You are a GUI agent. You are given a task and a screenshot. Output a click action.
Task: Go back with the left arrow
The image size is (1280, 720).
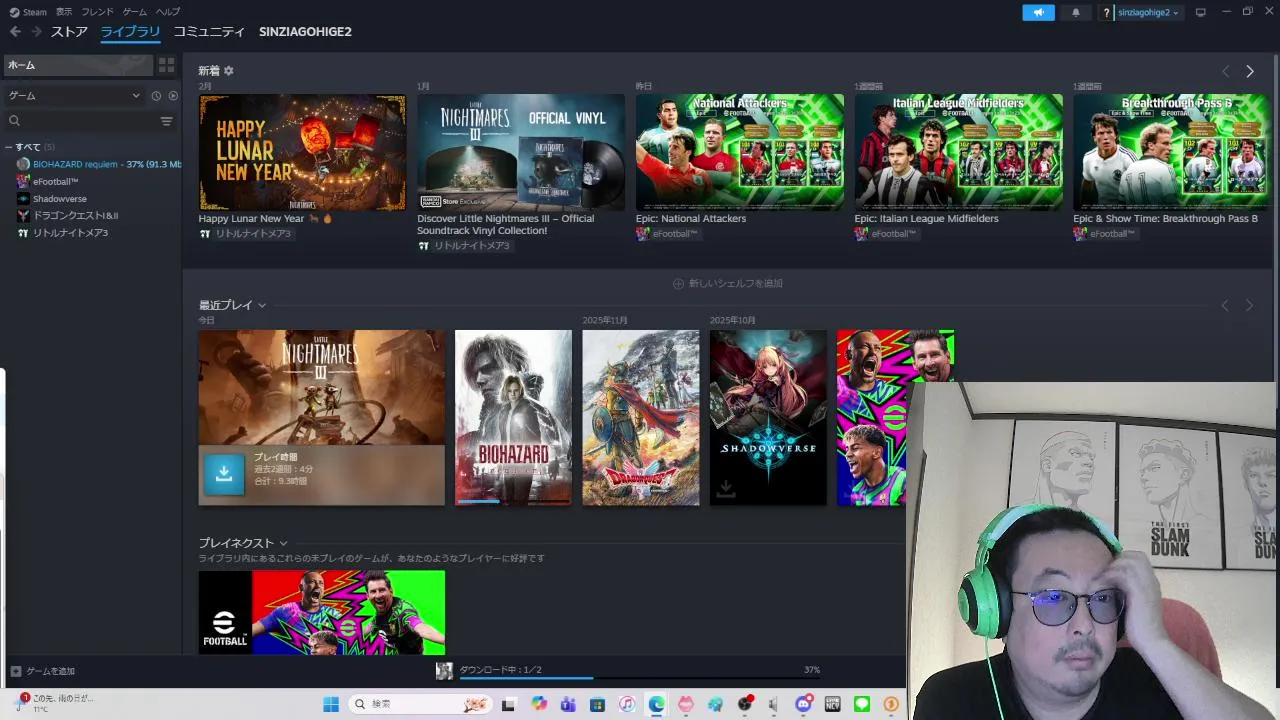[x=15, y=32]
